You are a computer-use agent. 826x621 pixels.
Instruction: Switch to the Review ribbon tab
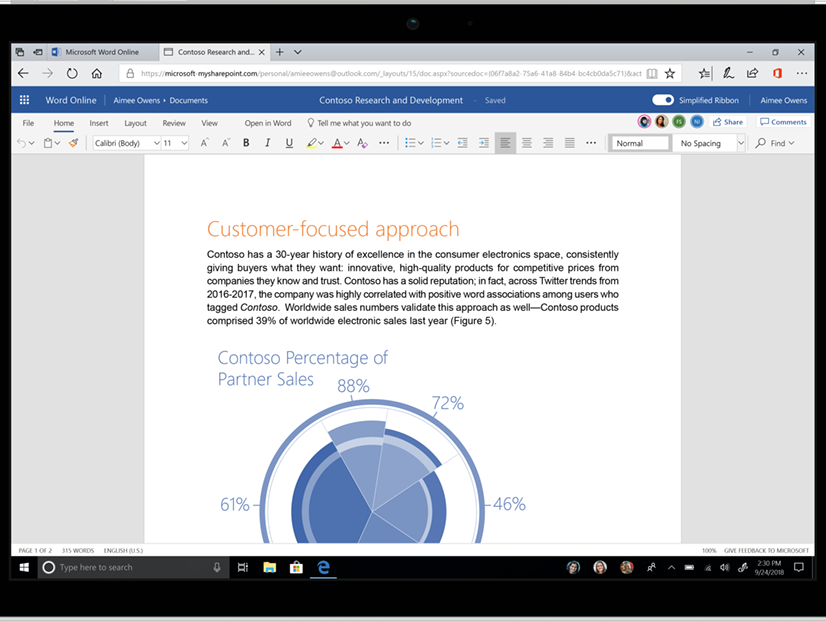click(x=174, y=123)
